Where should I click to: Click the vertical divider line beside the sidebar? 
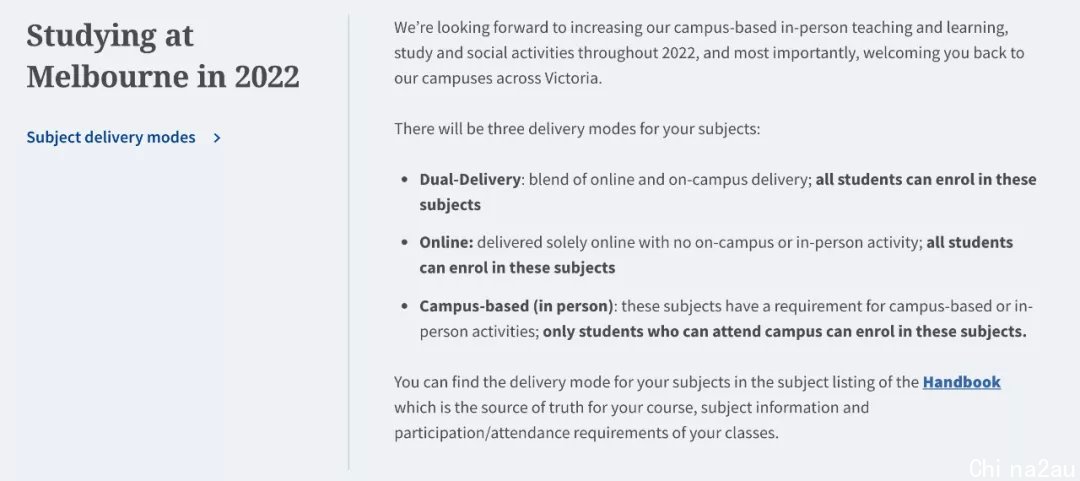[x=349, y=241]
